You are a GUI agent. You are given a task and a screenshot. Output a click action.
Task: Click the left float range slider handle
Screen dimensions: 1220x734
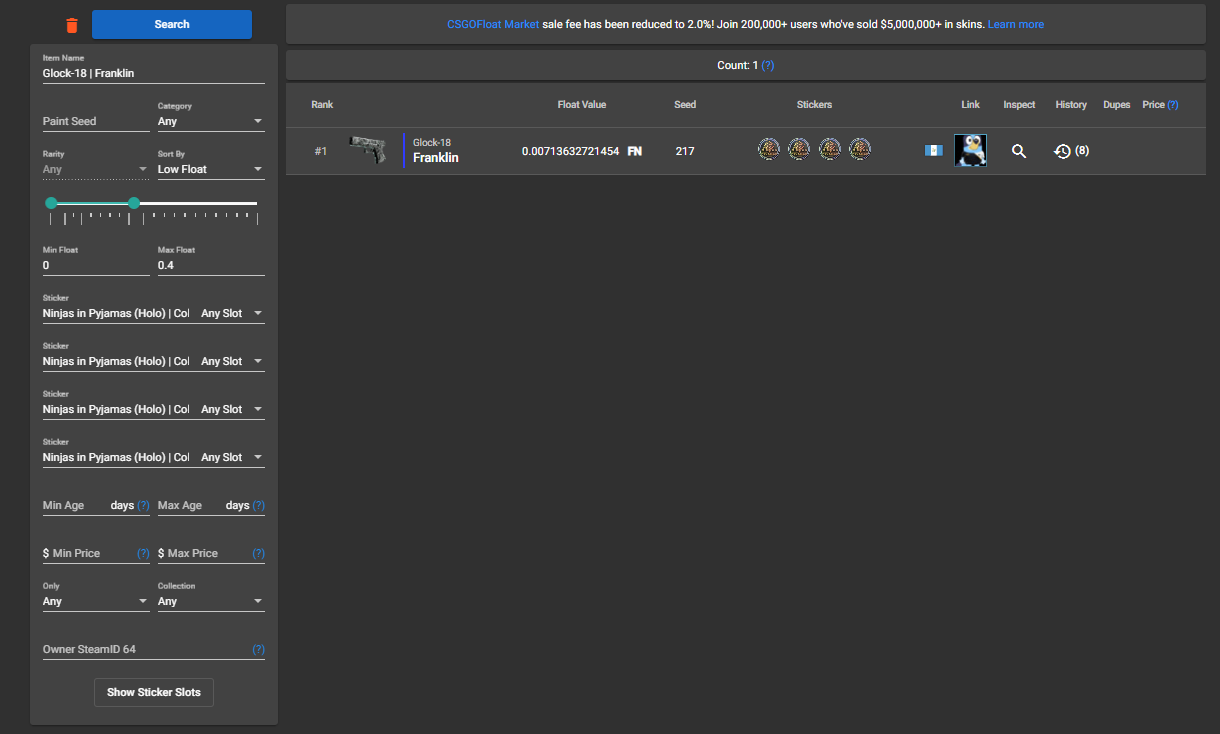(x=51, y=203)
